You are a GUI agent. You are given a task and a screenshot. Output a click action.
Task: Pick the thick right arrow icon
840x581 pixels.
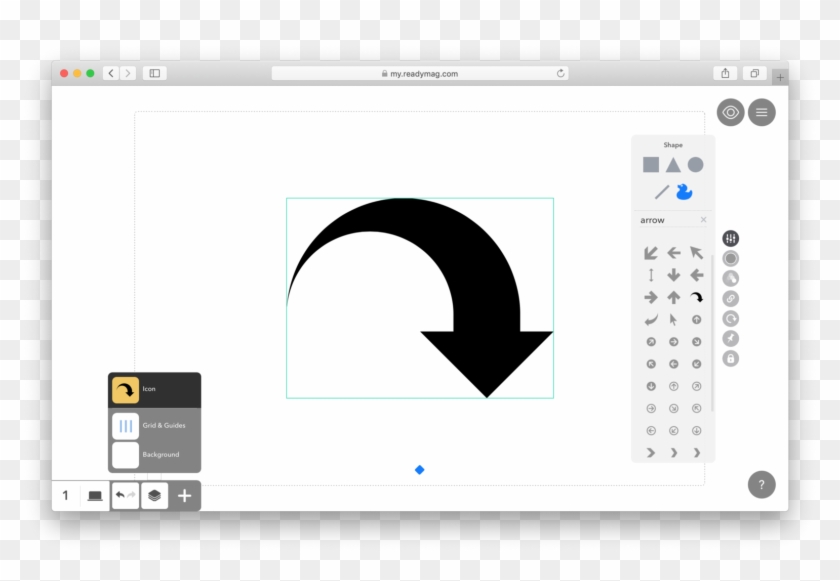click(651, 297)
